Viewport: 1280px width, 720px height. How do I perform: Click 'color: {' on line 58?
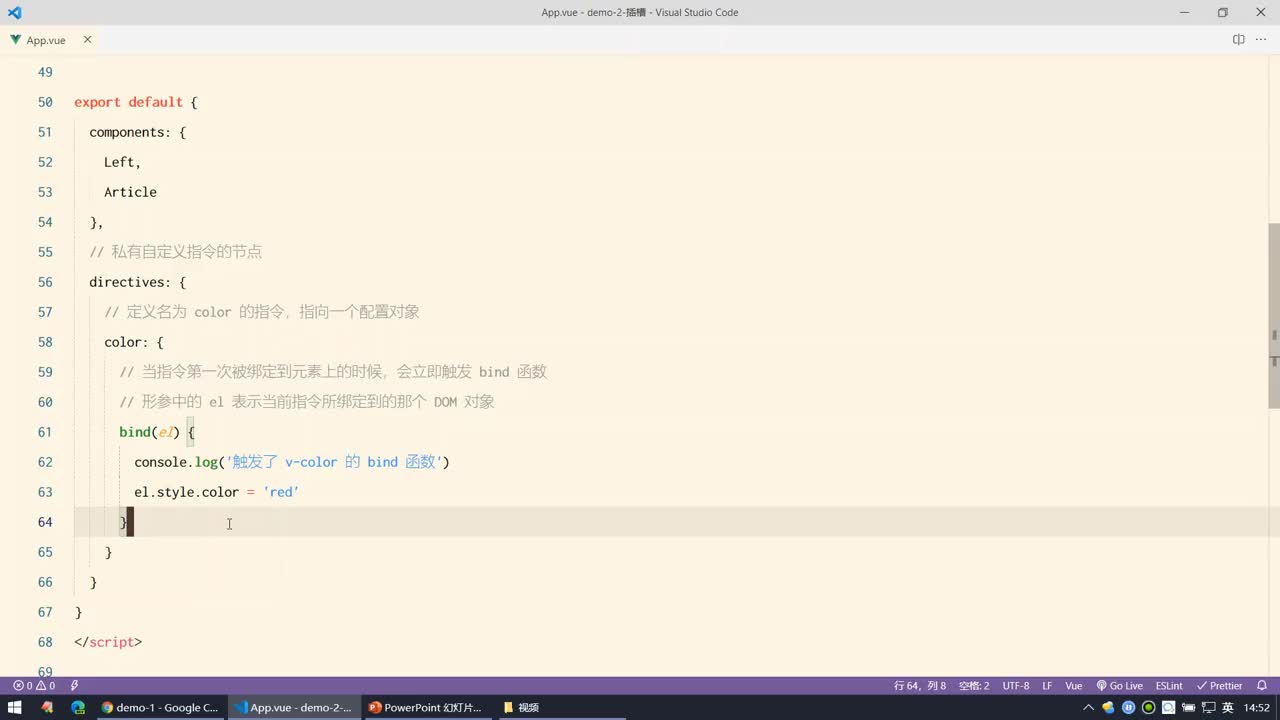[x=134, y=342]
